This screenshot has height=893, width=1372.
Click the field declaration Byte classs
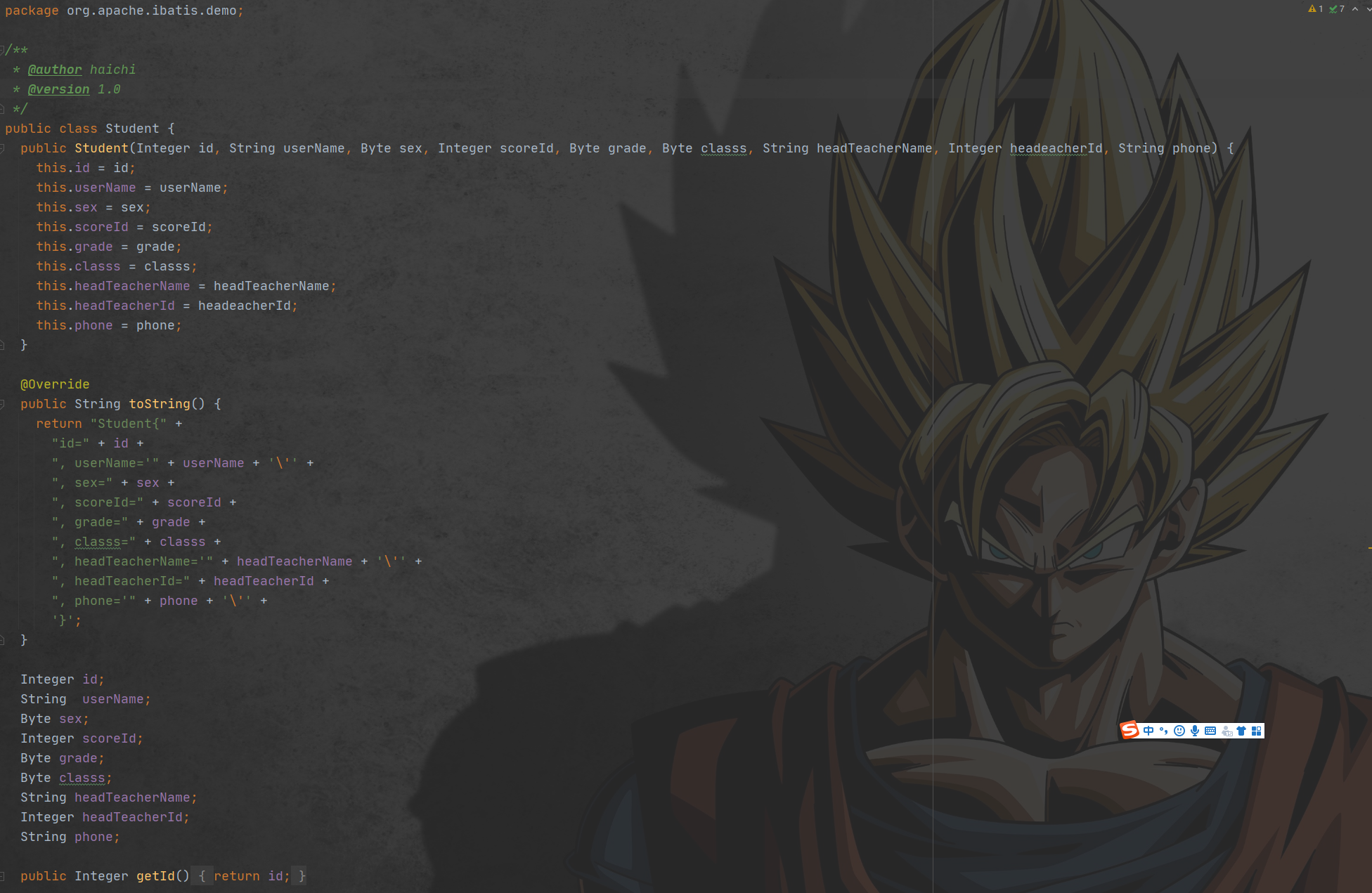click(x=67, y=778)
